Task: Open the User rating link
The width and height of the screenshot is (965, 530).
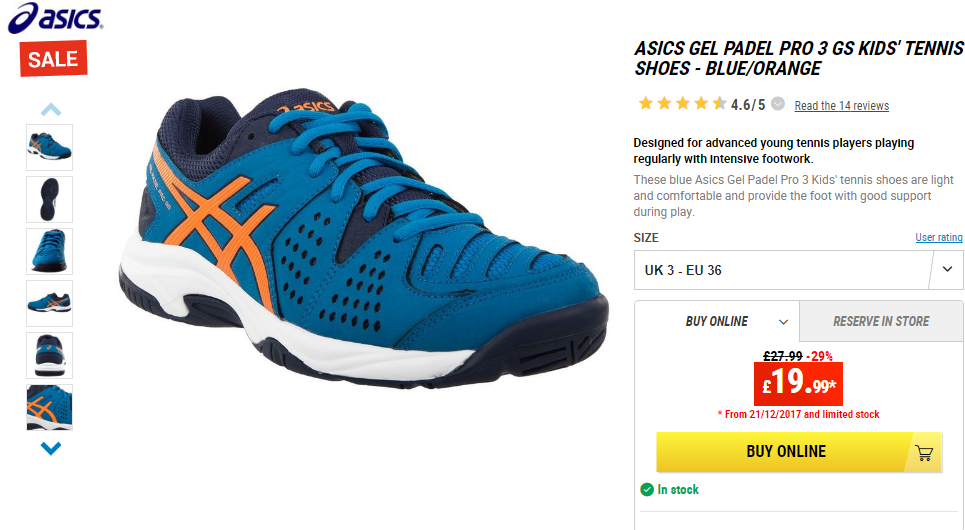Action: [x=939, y=237]
